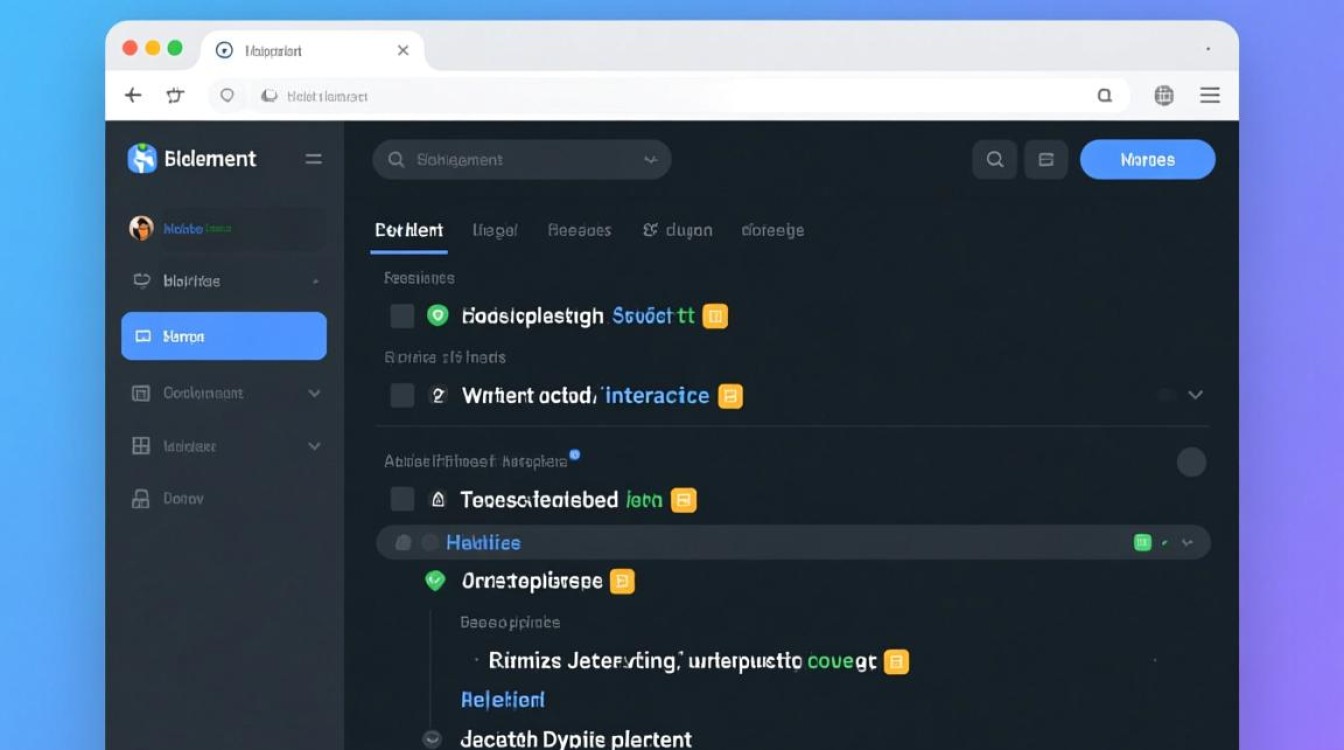Tick the checkbox next to Wntient actod row
This screenshot has width=1344, height=750.
click(x=402, y=395)
